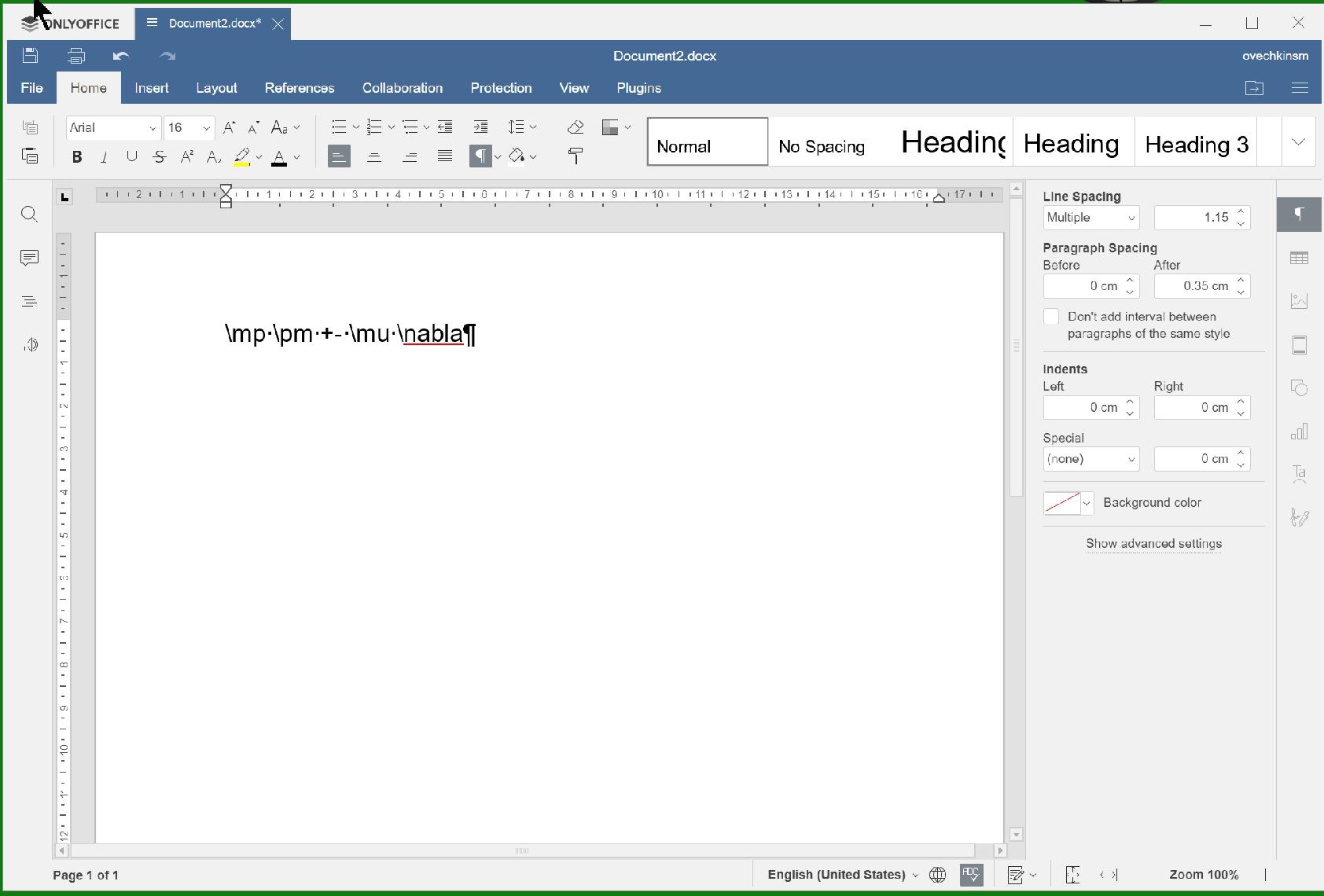1324x896 pixels.
Task: Open Table settings in right sidebar
Action: (1300, 258)
